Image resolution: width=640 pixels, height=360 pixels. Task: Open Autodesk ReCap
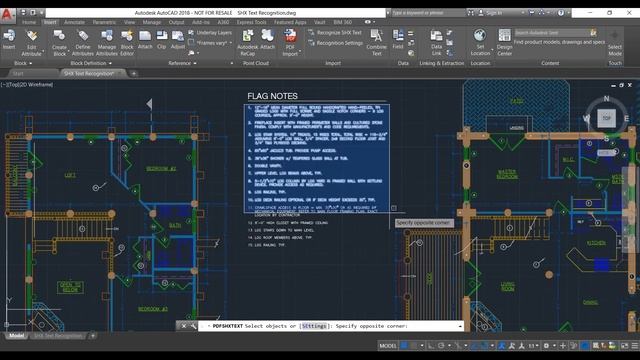(247, 42)
